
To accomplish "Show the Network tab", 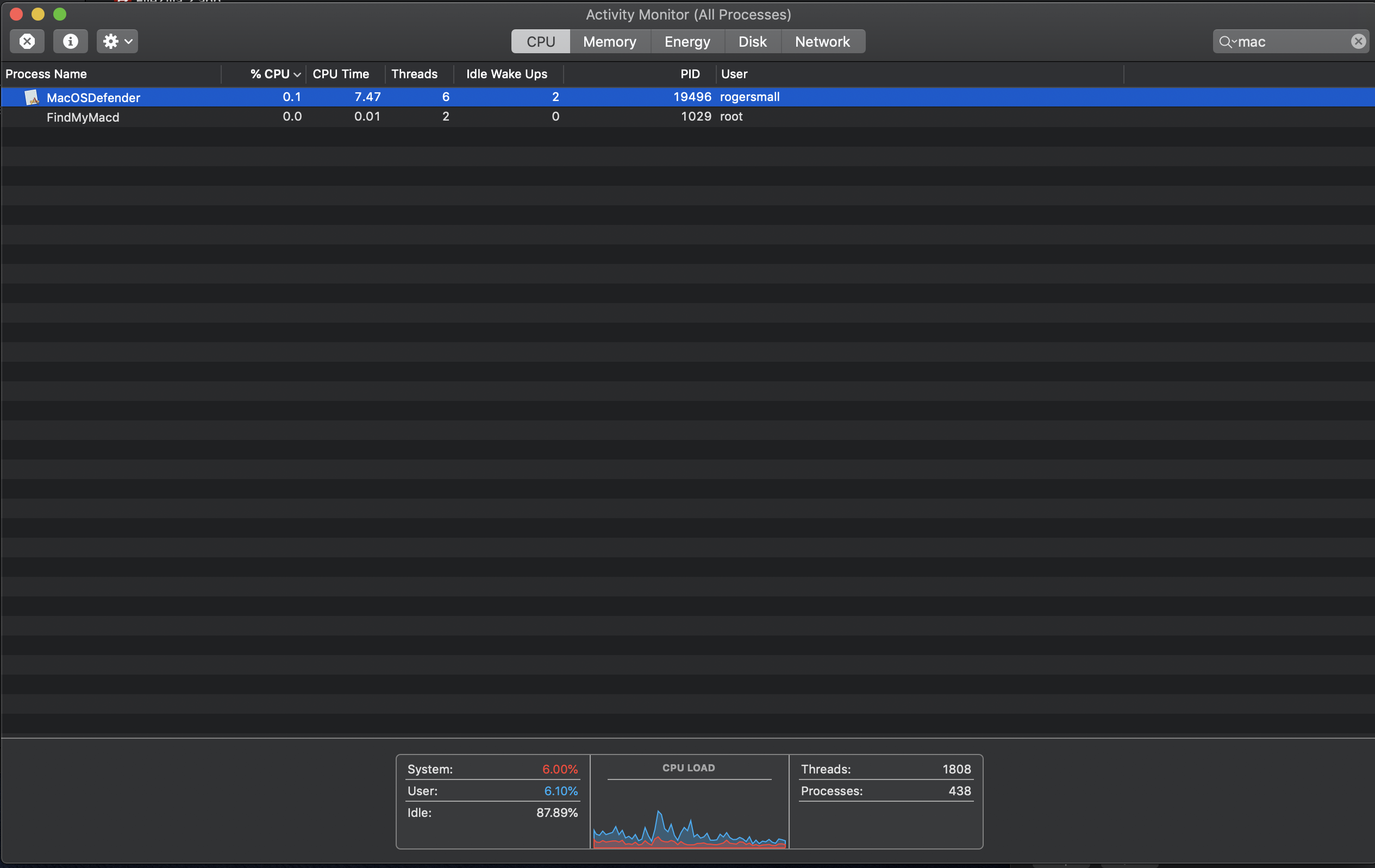I will (822, 42).
